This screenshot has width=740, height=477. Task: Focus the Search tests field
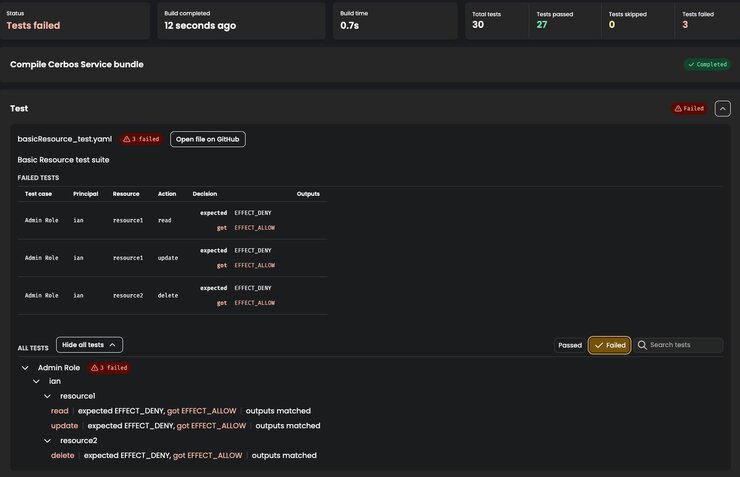(678, 345)
